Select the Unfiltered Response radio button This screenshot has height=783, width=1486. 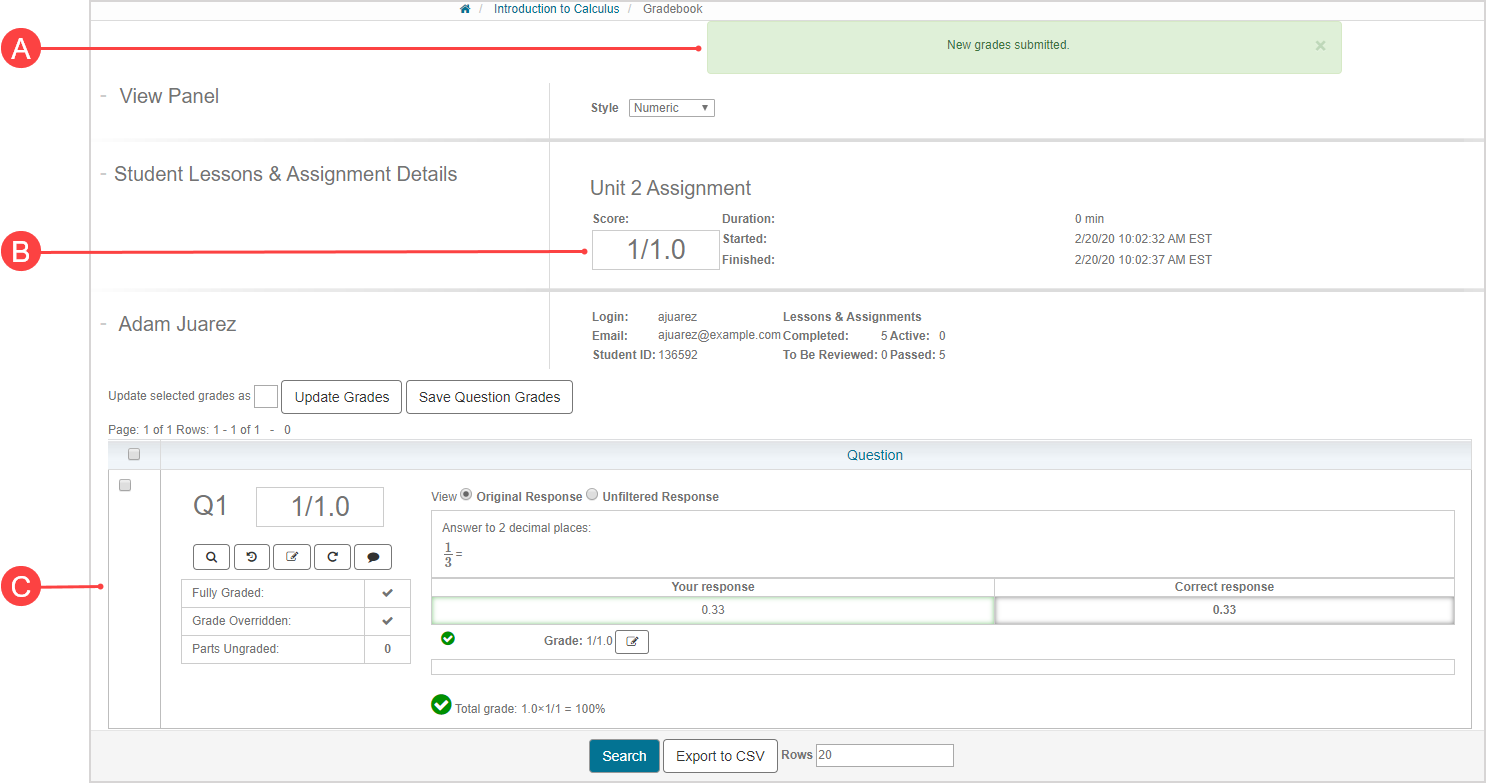coord(592,495)
